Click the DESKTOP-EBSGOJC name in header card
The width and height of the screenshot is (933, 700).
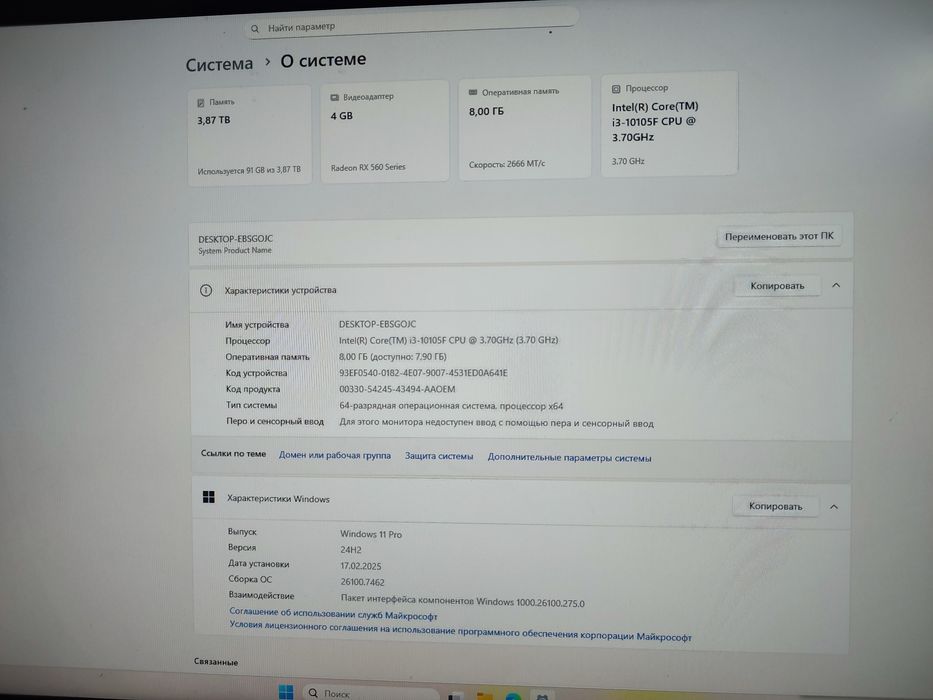(236, 239)
